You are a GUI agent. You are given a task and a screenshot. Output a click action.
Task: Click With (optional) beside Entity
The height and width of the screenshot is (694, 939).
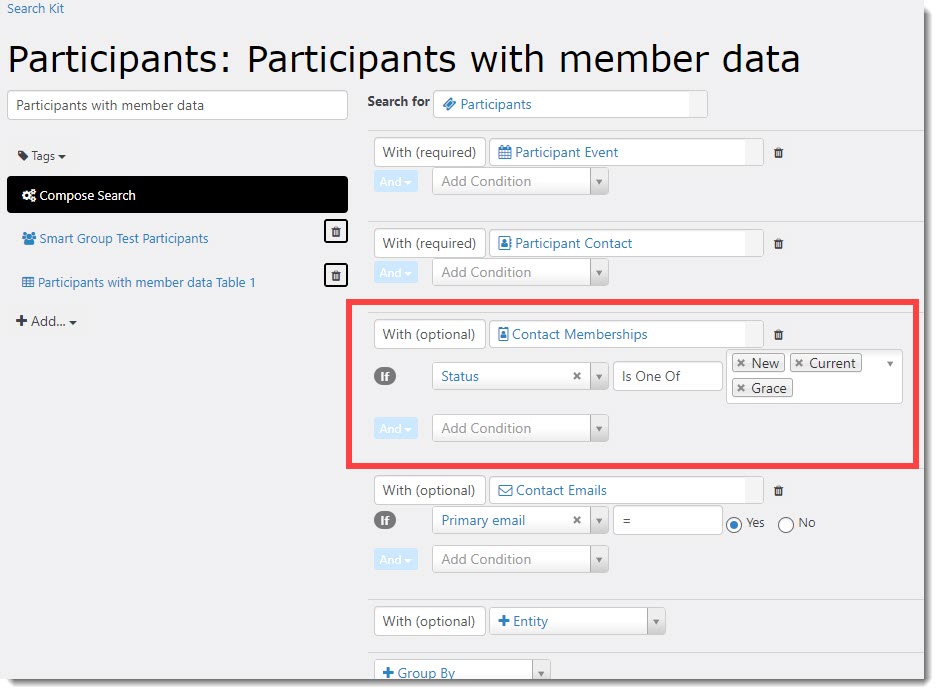coord(429,622)
